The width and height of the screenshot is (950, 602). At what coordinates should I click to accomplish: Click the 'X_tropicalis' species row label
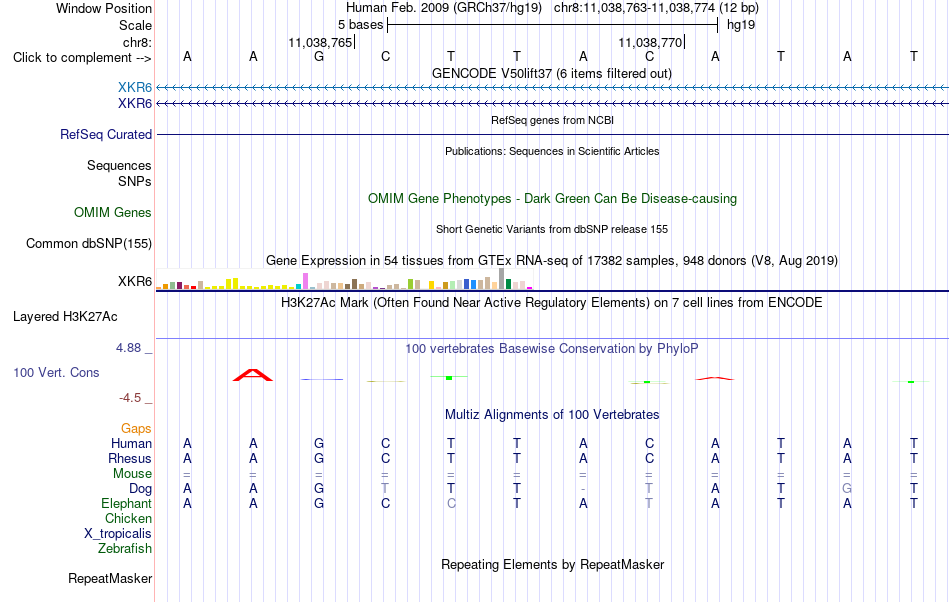[118, 534]
